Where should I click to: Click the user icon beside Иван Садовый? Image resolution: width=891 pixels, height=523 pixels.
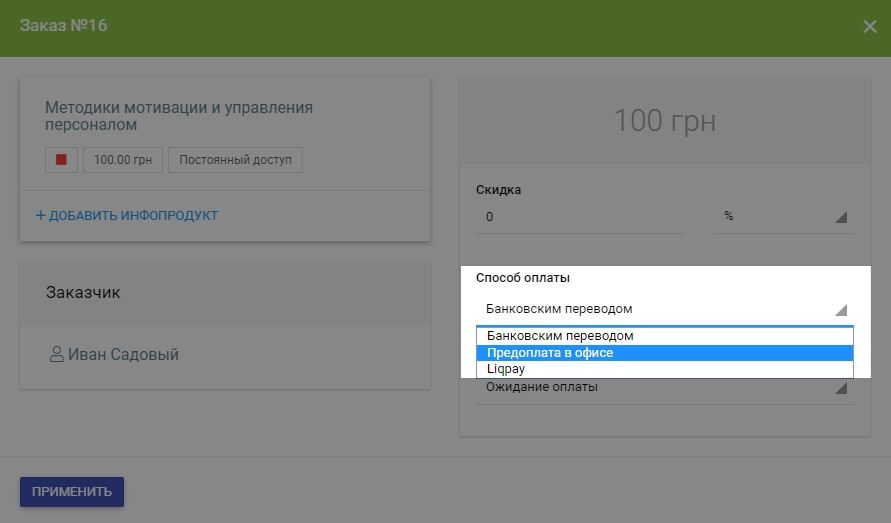56,354
